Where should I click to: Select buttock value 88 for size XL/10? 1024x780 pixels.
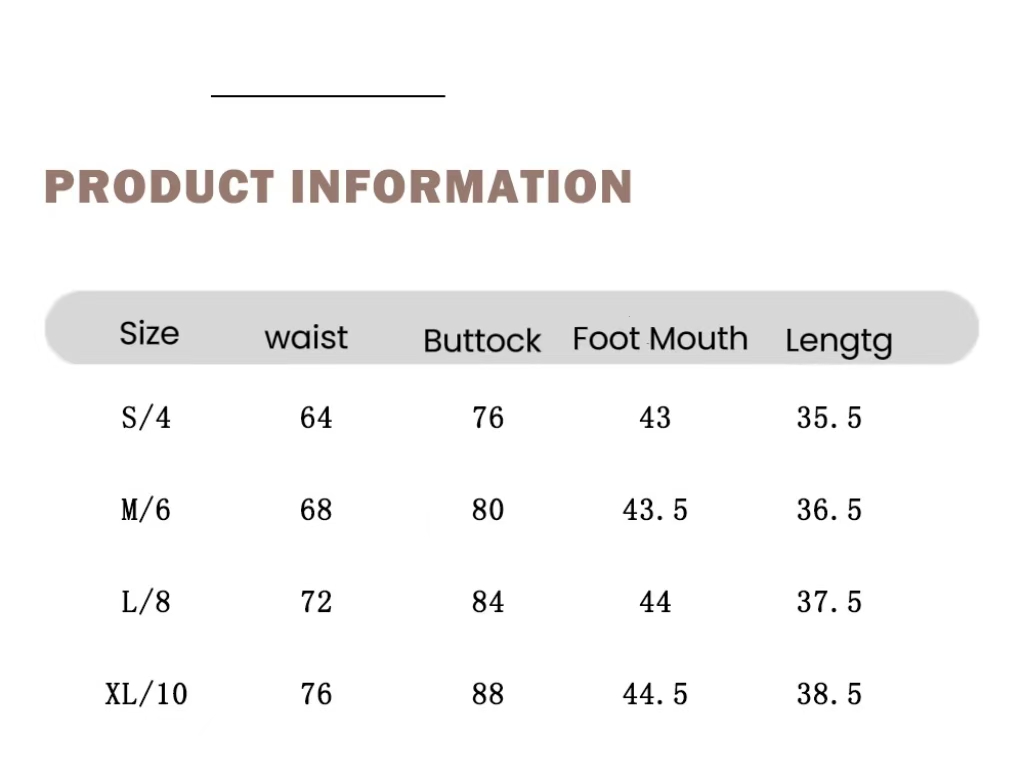[488, 694]
